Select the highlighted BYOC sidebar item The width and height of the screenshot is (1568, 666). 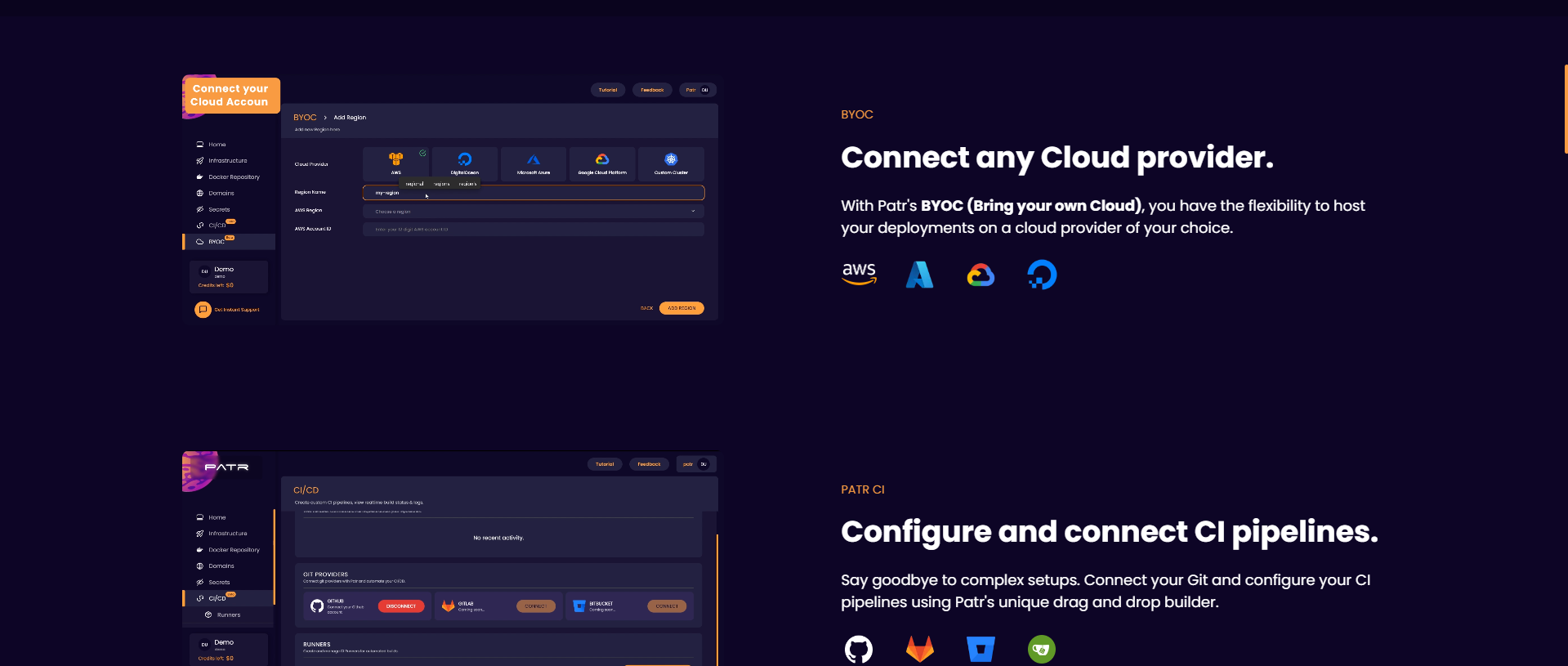click(229, 242)
